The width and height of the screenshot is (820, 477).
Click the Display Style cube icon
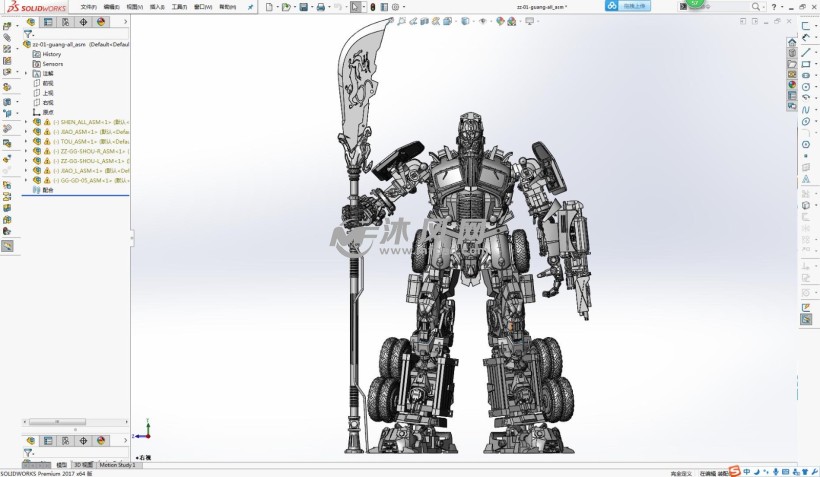(465, 21)
